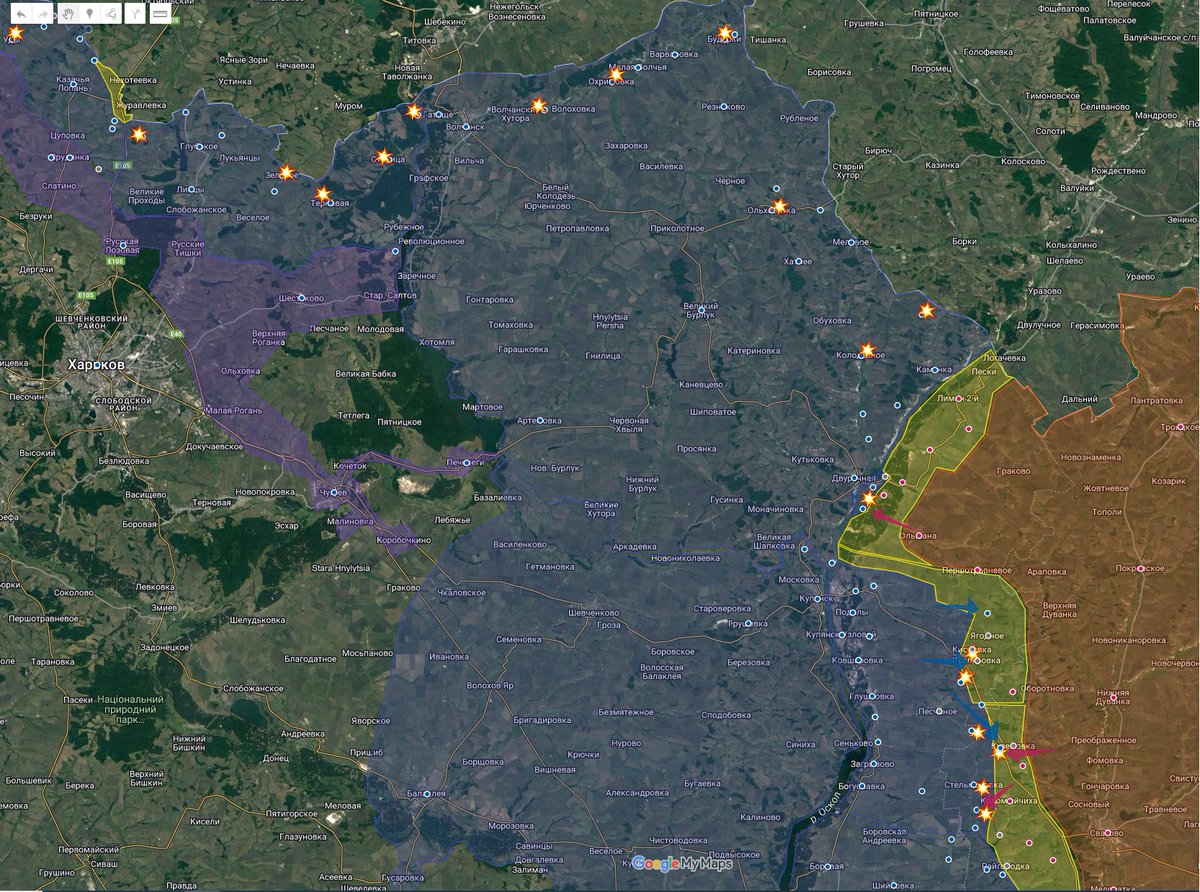Screen dimensions: 1200x892
Task: Click the Покровское village label
Action: (1140, 568)
